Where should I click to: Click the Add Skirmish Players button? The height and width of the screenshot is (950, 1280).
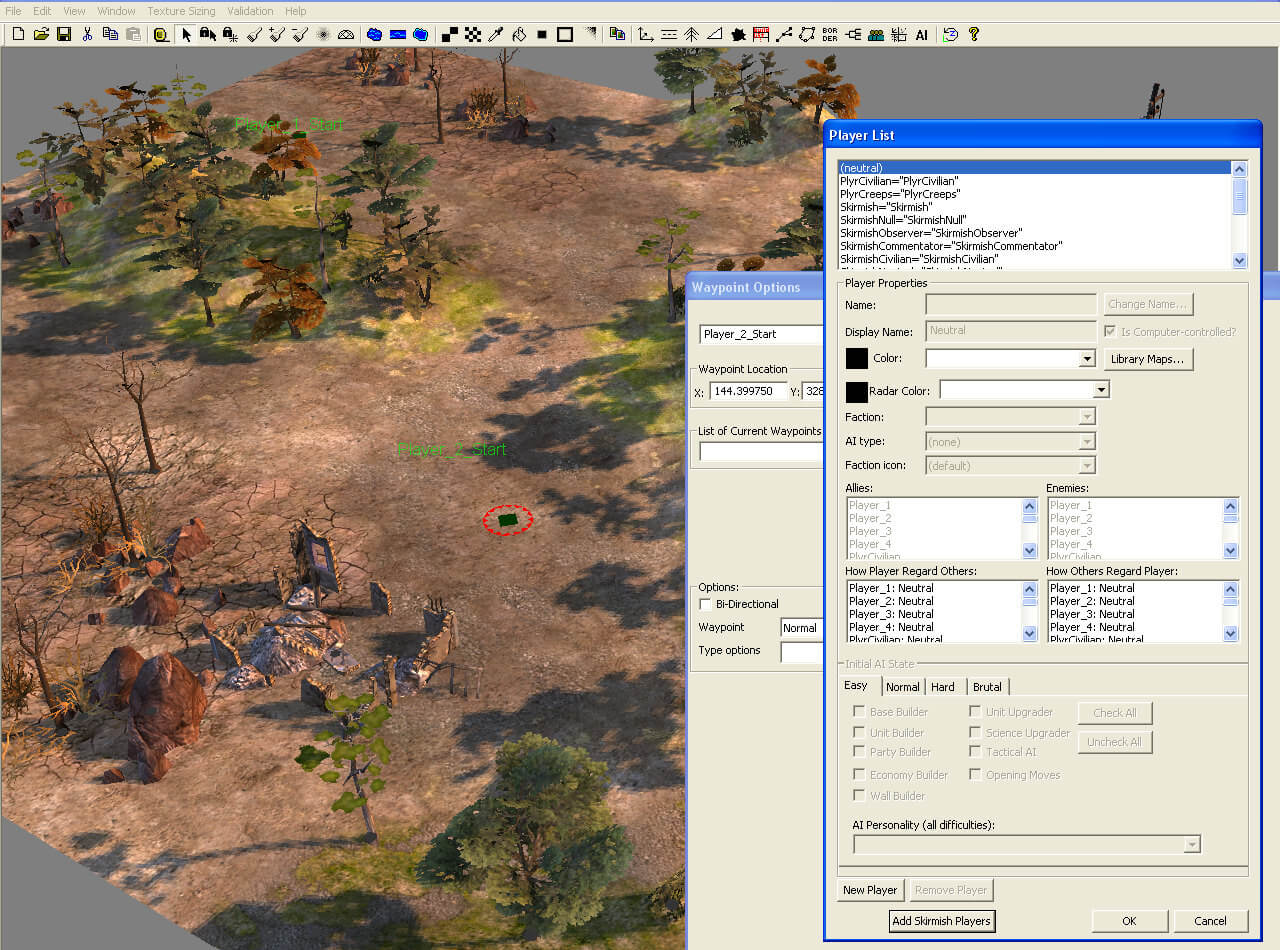(942, 921)
